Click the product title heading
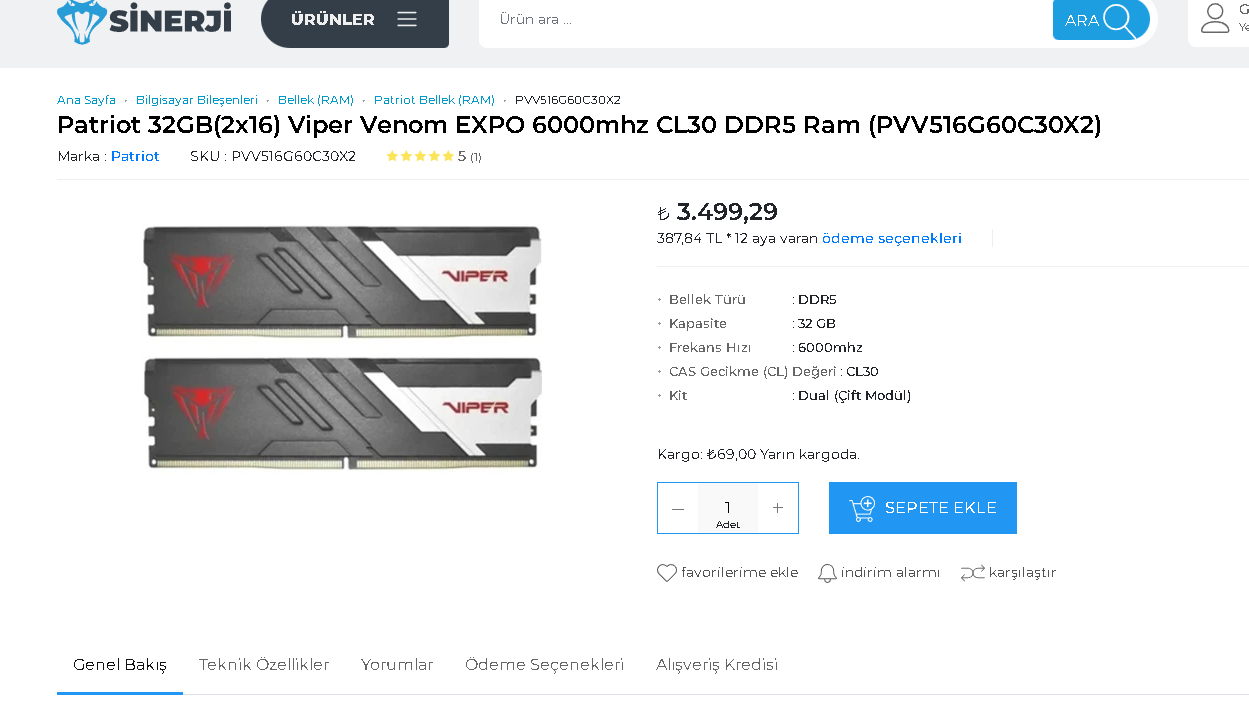The height and width of the screenshot is (718, 1249). (x=579, y=125)
